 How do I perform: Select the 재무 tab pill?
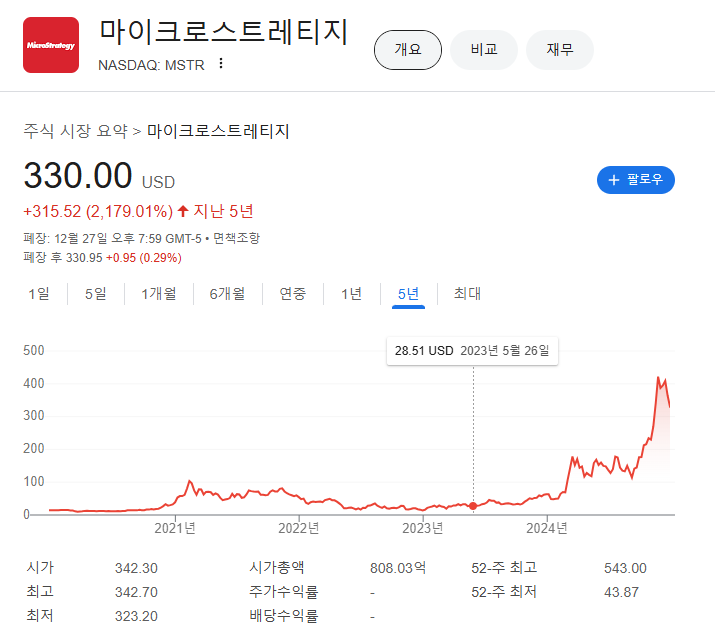pyautogui.click(x=560, y=50)
